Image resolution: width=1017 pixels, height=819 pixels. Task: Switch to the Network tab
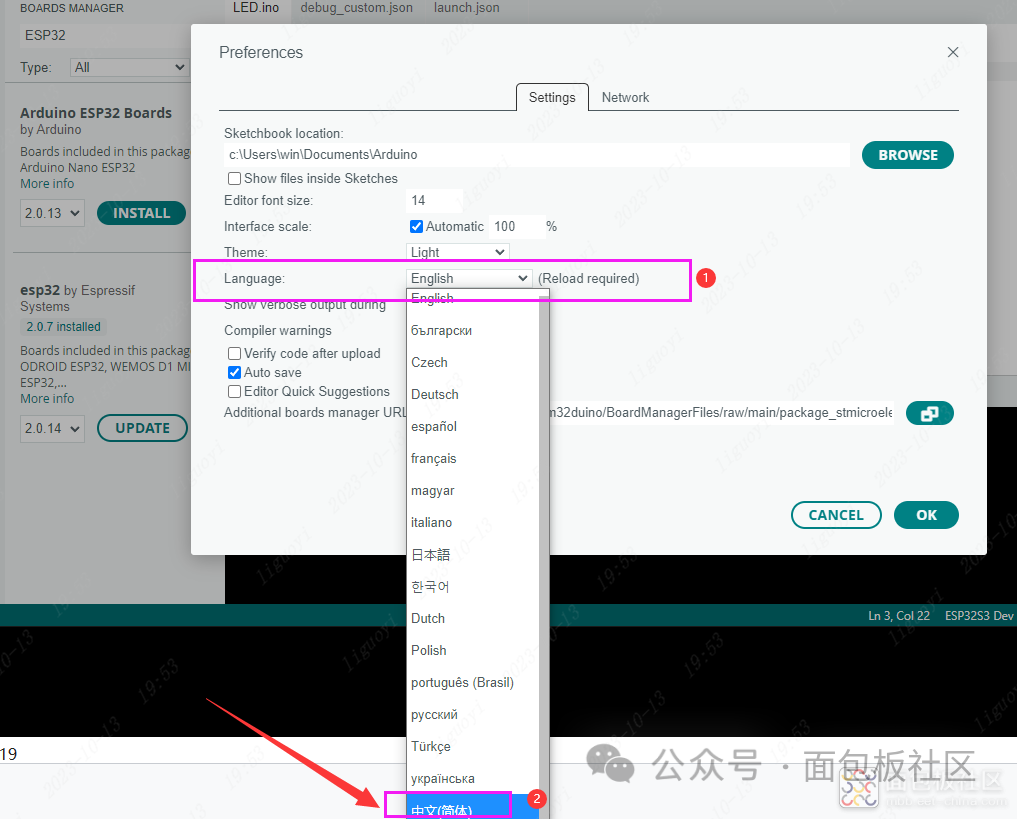click(x=625, y=97)
